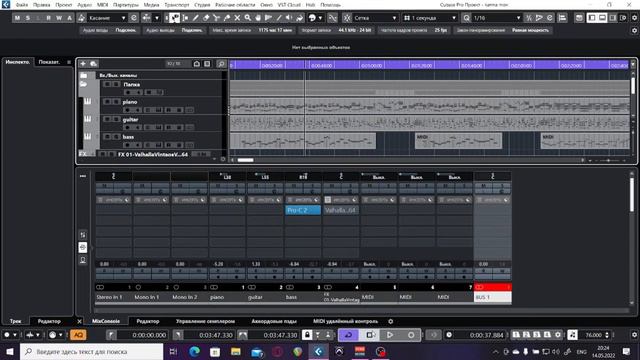Toggle the left zone visibility button

(592, 18)
